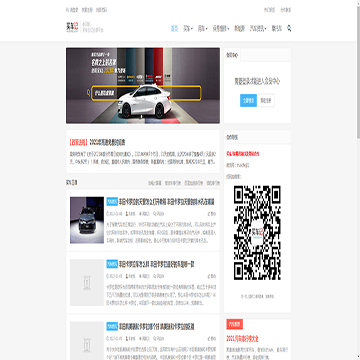Screen dimensions: 360x360
Task: Open the last navigation item before the search icon
Action: (277, 29)
